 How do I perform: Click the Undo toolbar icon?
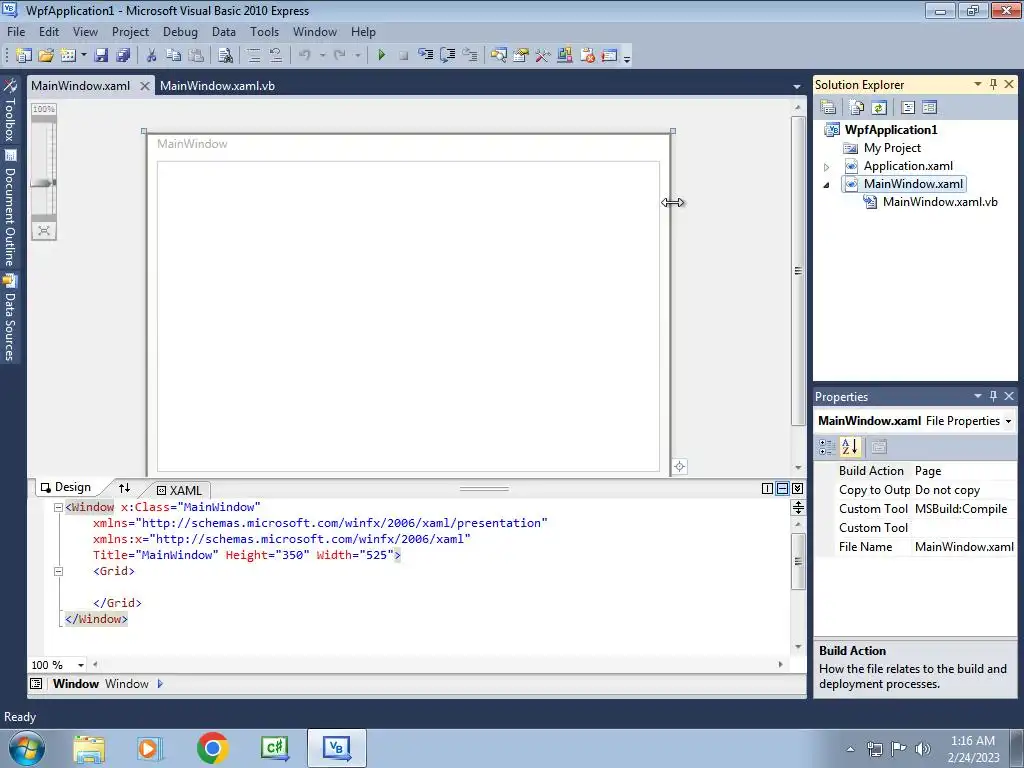(305, 56)
